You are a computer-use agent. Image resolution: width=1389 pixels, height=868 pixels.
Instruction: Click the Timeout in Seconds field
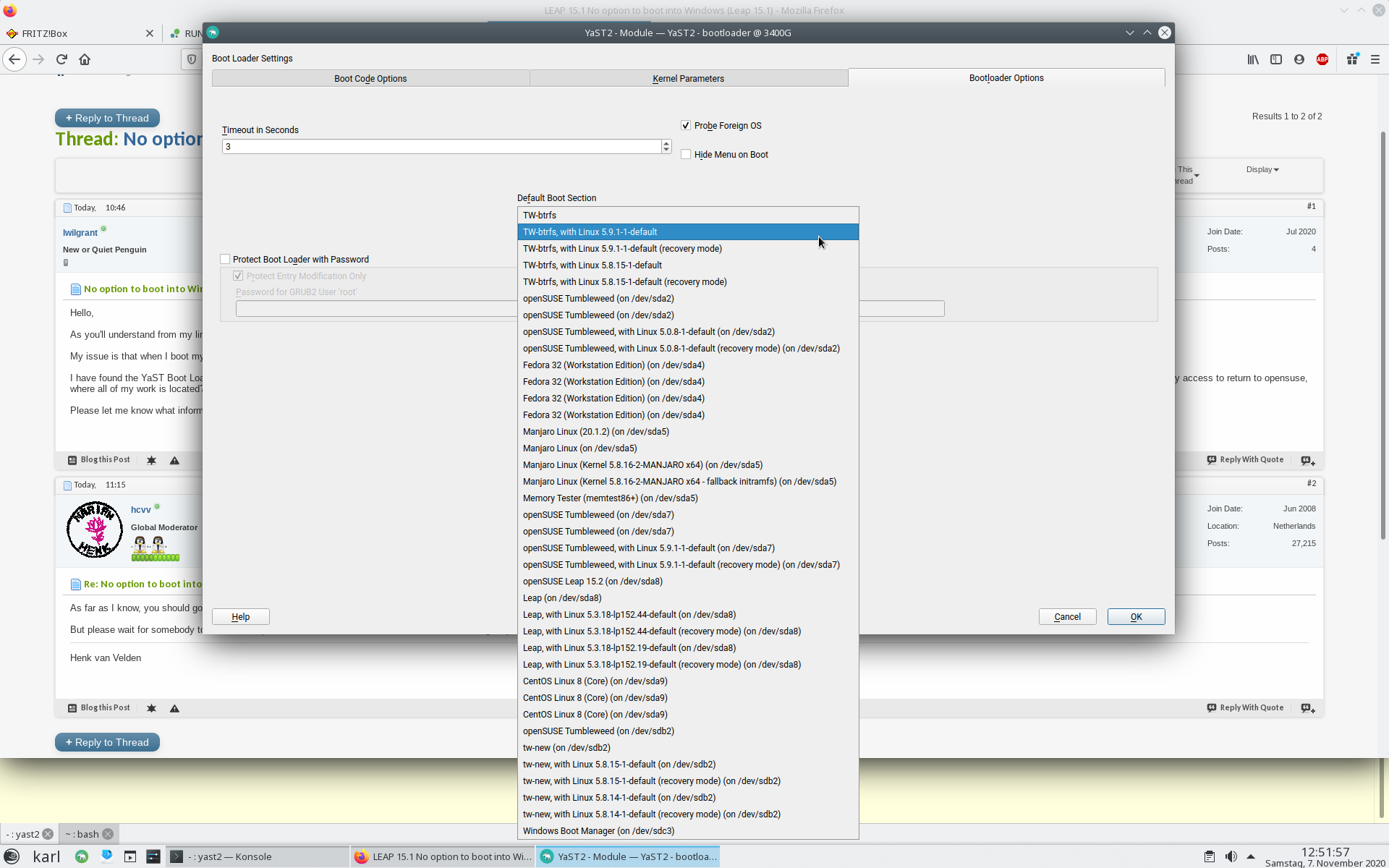(441, 147)
